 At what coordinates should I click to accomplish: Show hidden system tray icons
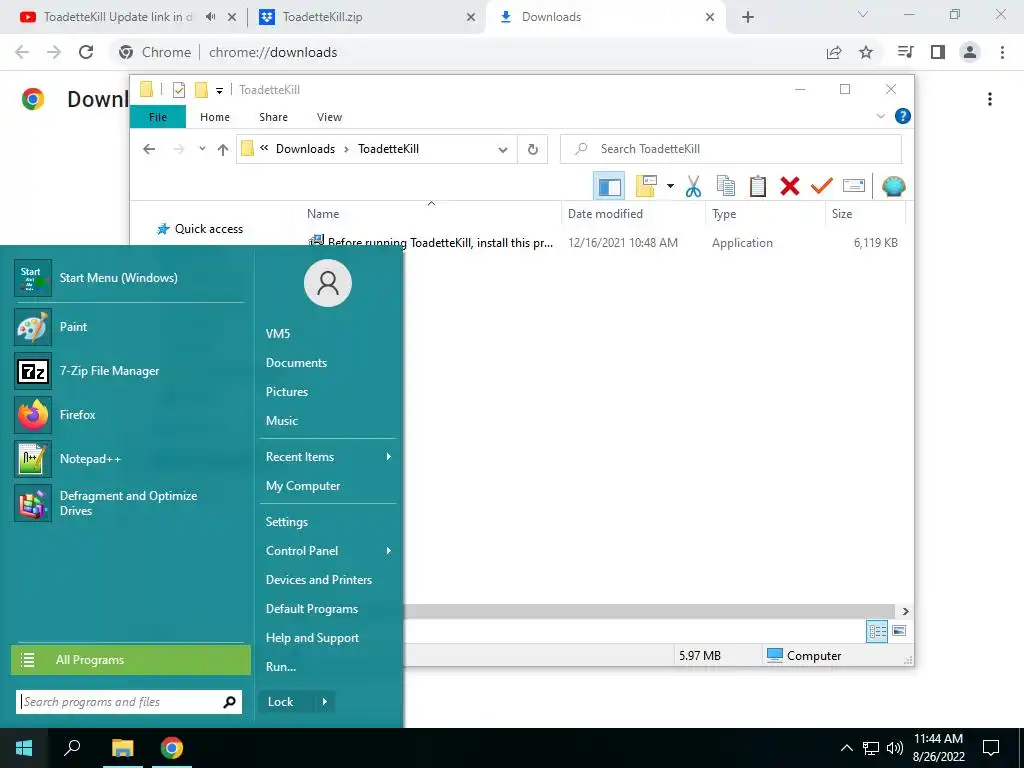click(846, 748)
